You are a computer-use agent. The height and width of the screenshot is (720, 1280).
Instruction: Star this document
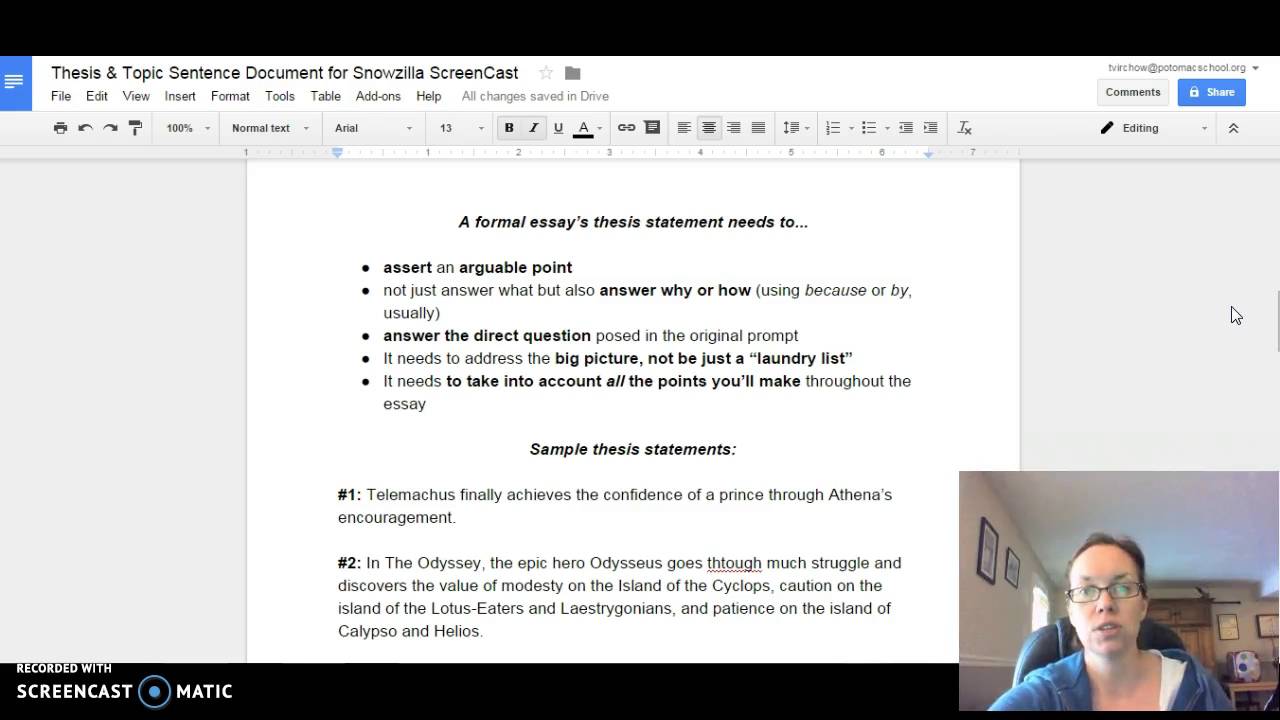(x=546, y=73)
